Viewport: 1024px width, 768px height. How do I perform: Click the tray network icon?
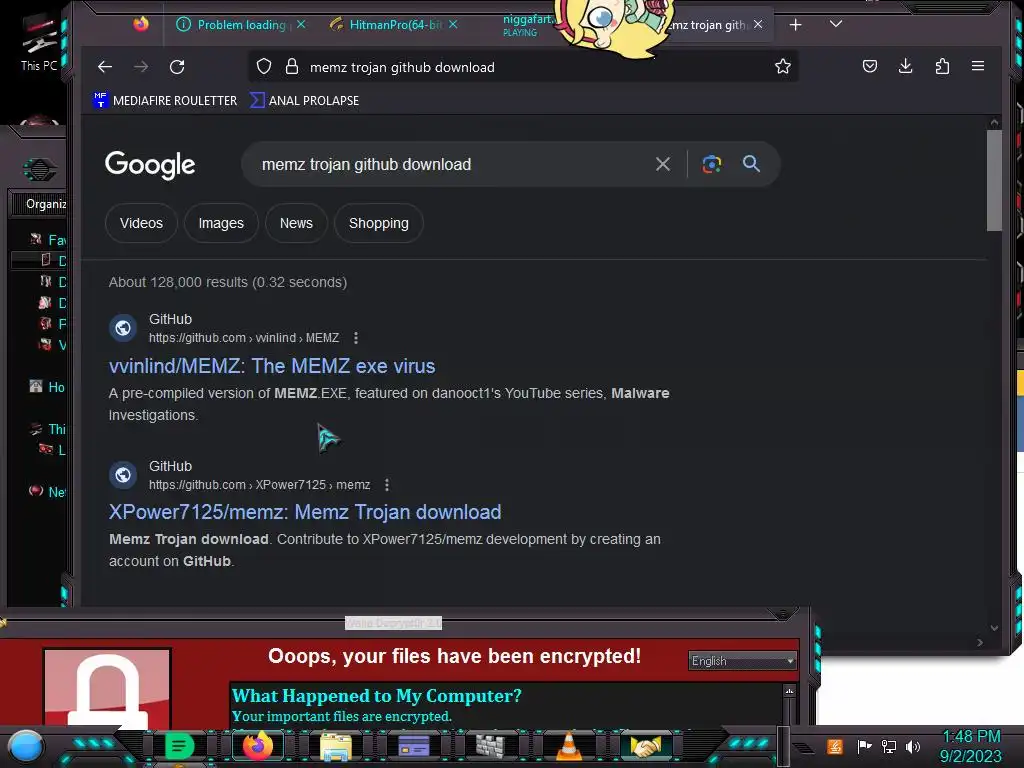pos(888,746)
